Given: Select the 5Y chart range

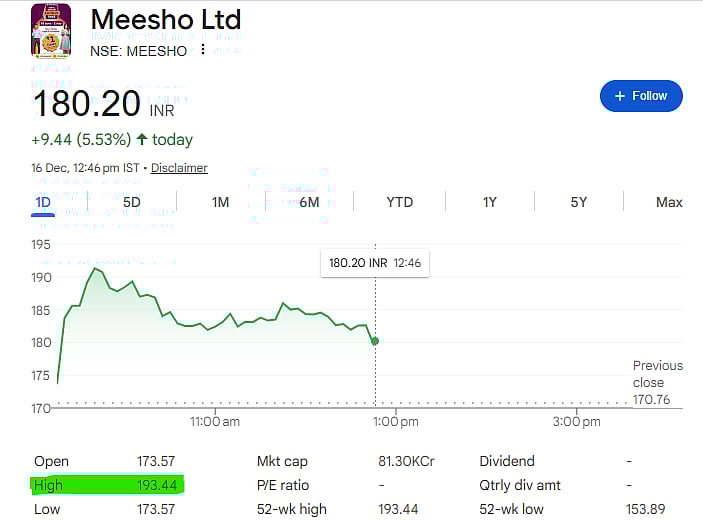Looking at the screenshot, I should [579, 202].
